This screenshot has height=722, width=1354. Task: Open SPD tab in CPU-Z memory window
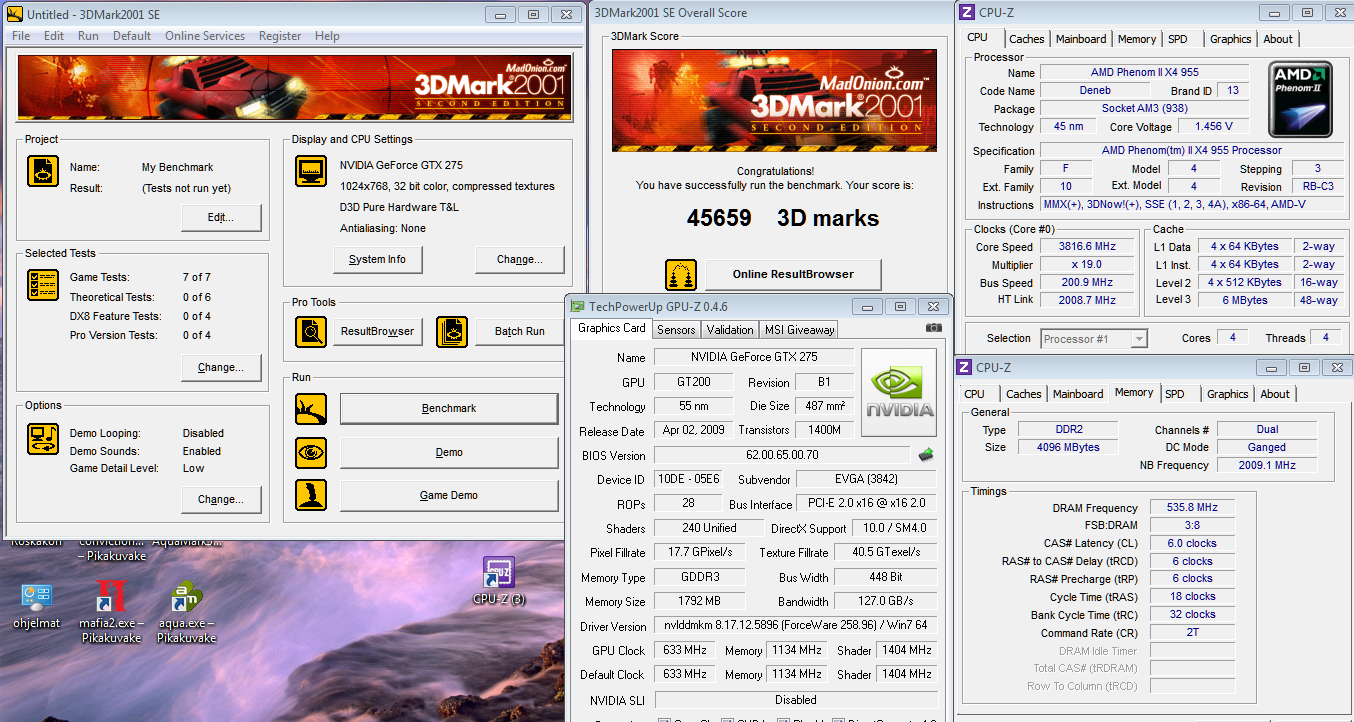point(1175,394)
